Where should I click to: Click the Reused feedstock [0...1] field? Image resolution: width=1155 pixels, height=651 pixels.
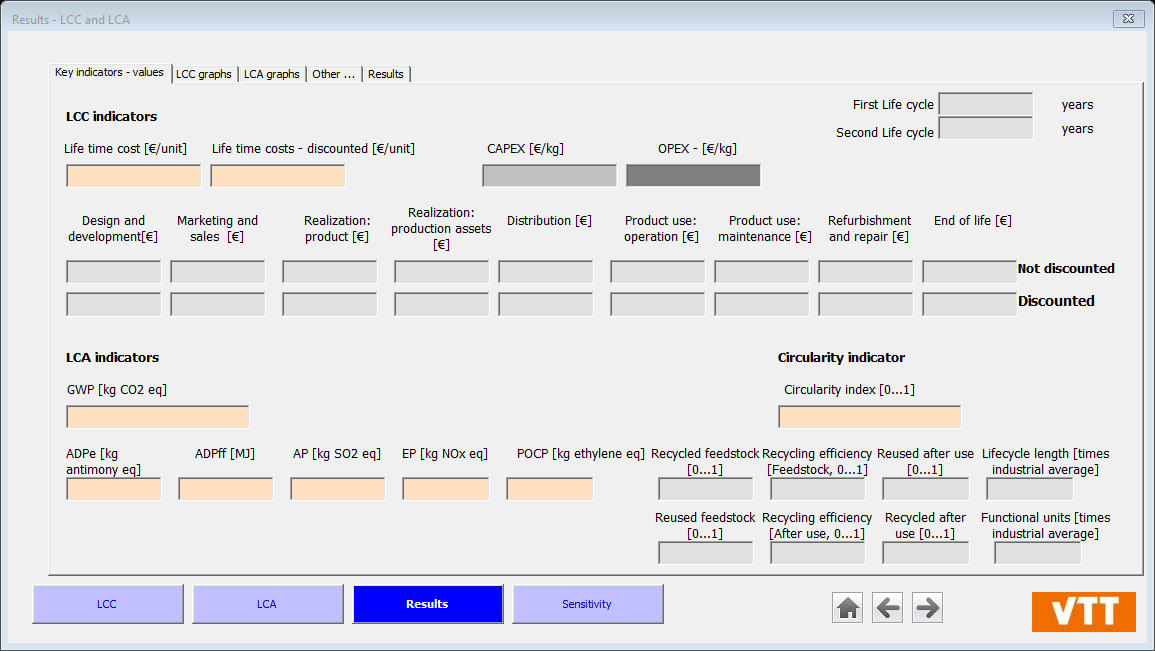pyautogui.click(x=706, y=553)
